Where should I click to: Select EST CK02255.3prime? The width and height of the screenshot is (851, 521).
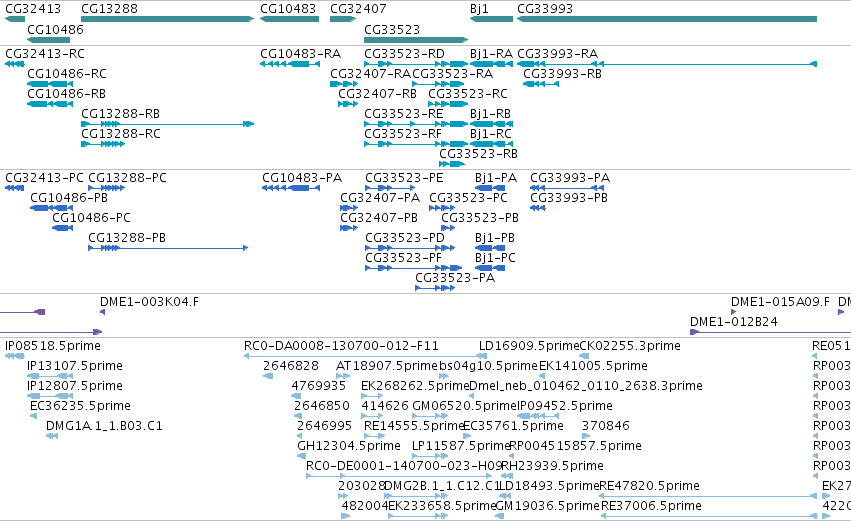pos(630,346)
